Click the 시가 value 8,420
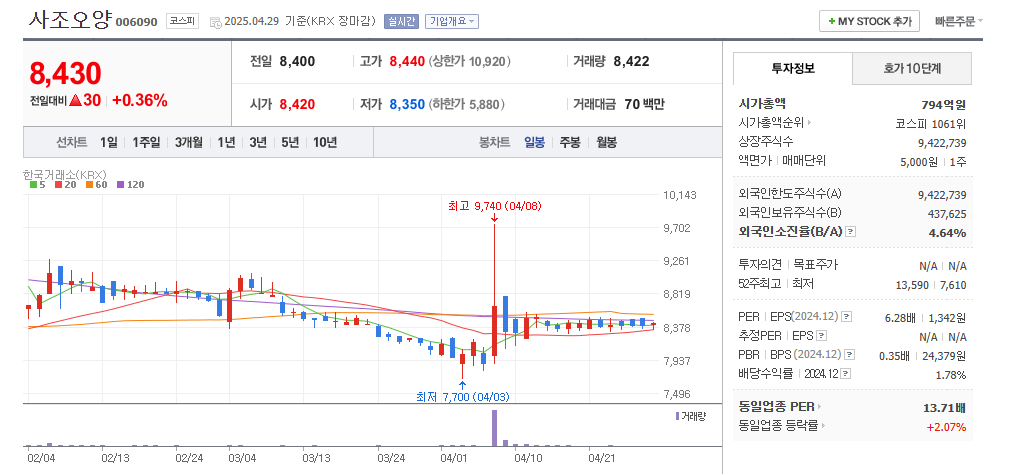The height and width of the screenshot is (474, 1014). coord(297,104)
